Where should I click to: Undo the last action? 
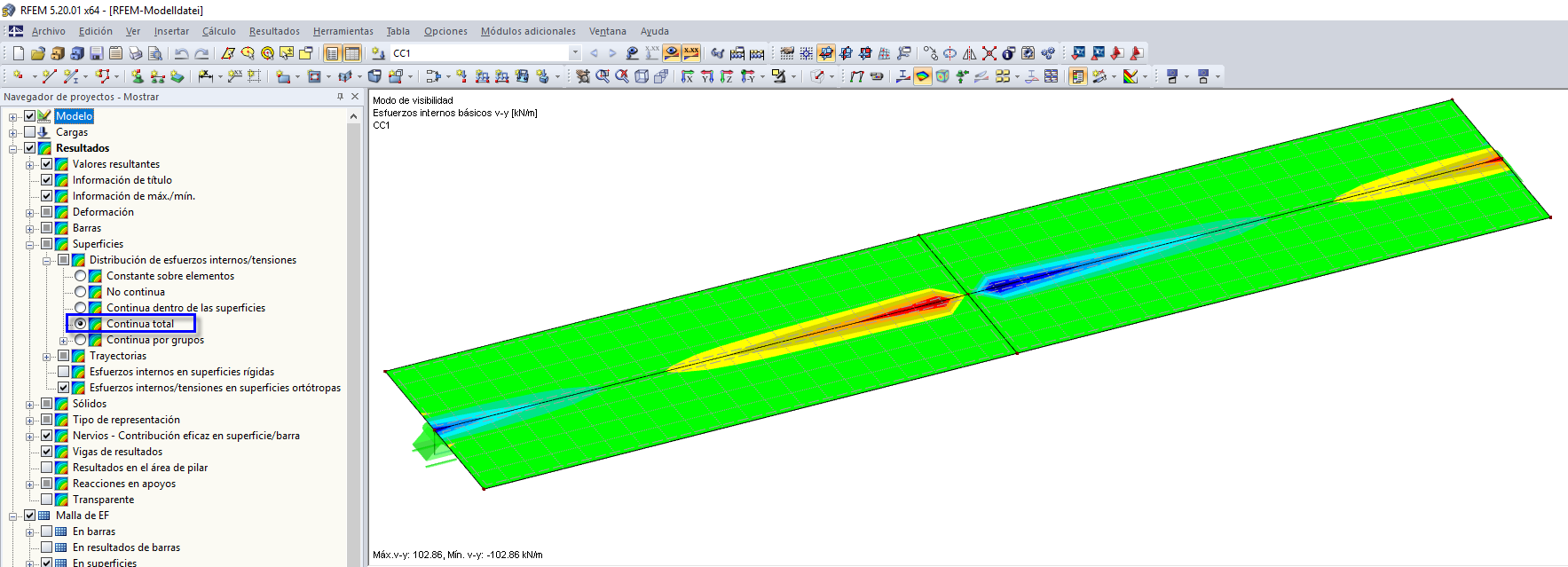[x=181, y=53]
